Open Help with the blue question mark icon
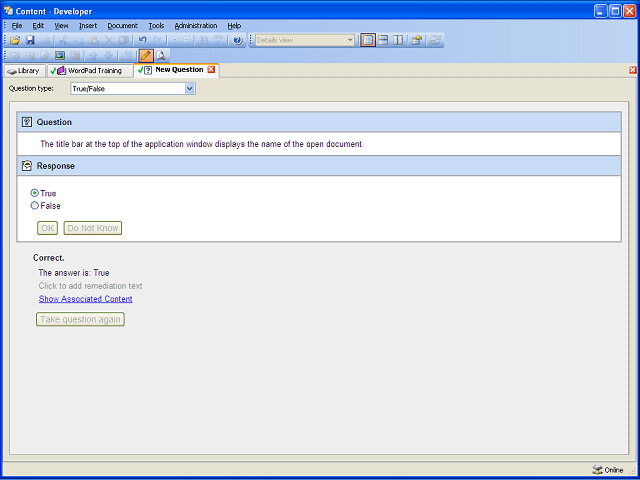The width and height of the screenshot is (640, 480). tap(238, 40)
